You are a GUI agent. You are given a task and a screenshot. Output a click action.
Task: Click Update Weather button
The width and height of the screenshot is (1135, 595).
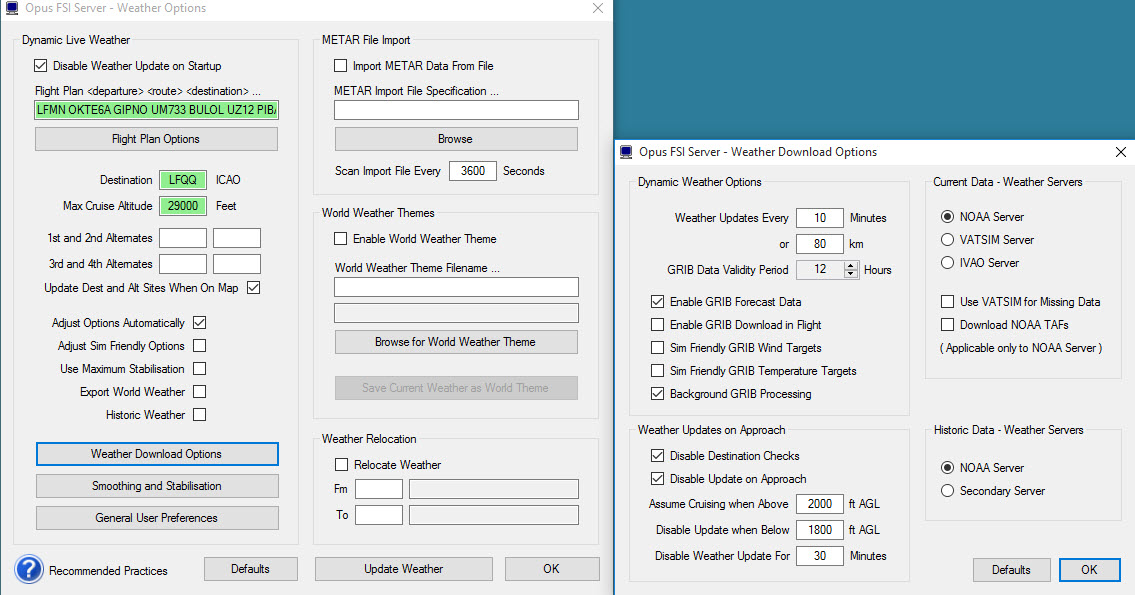click(404, 569)
